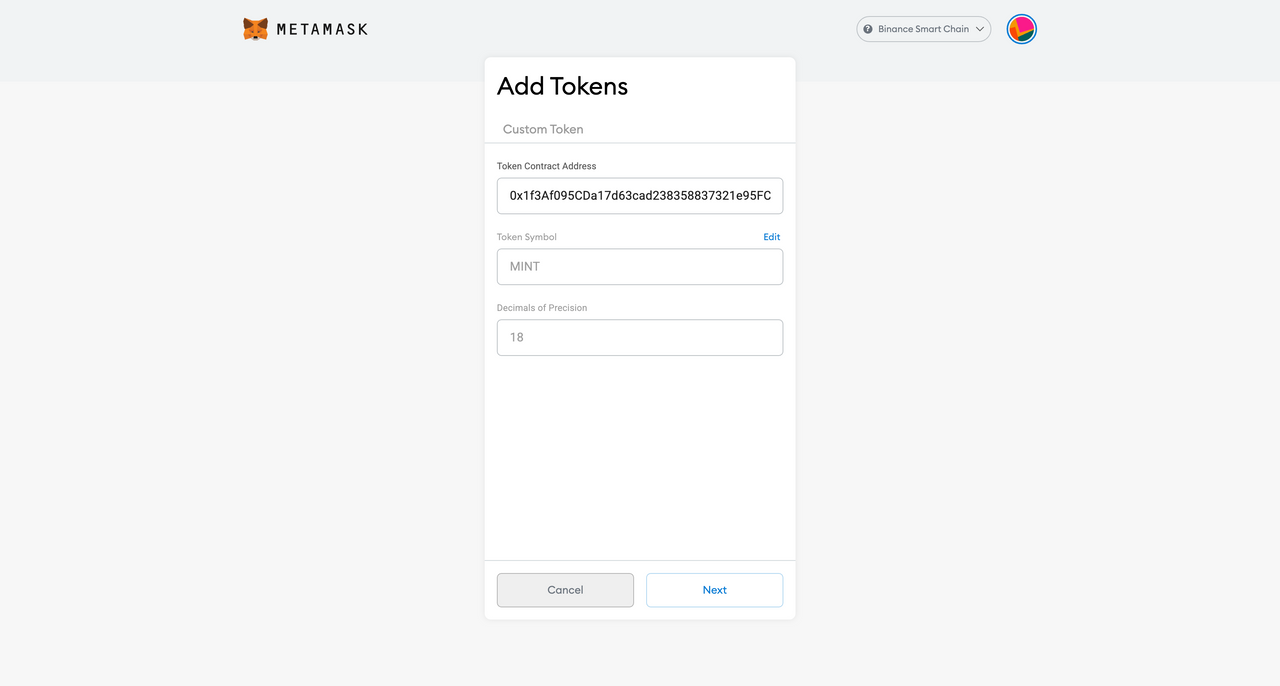Click the Decimals of Precision field

640,338
